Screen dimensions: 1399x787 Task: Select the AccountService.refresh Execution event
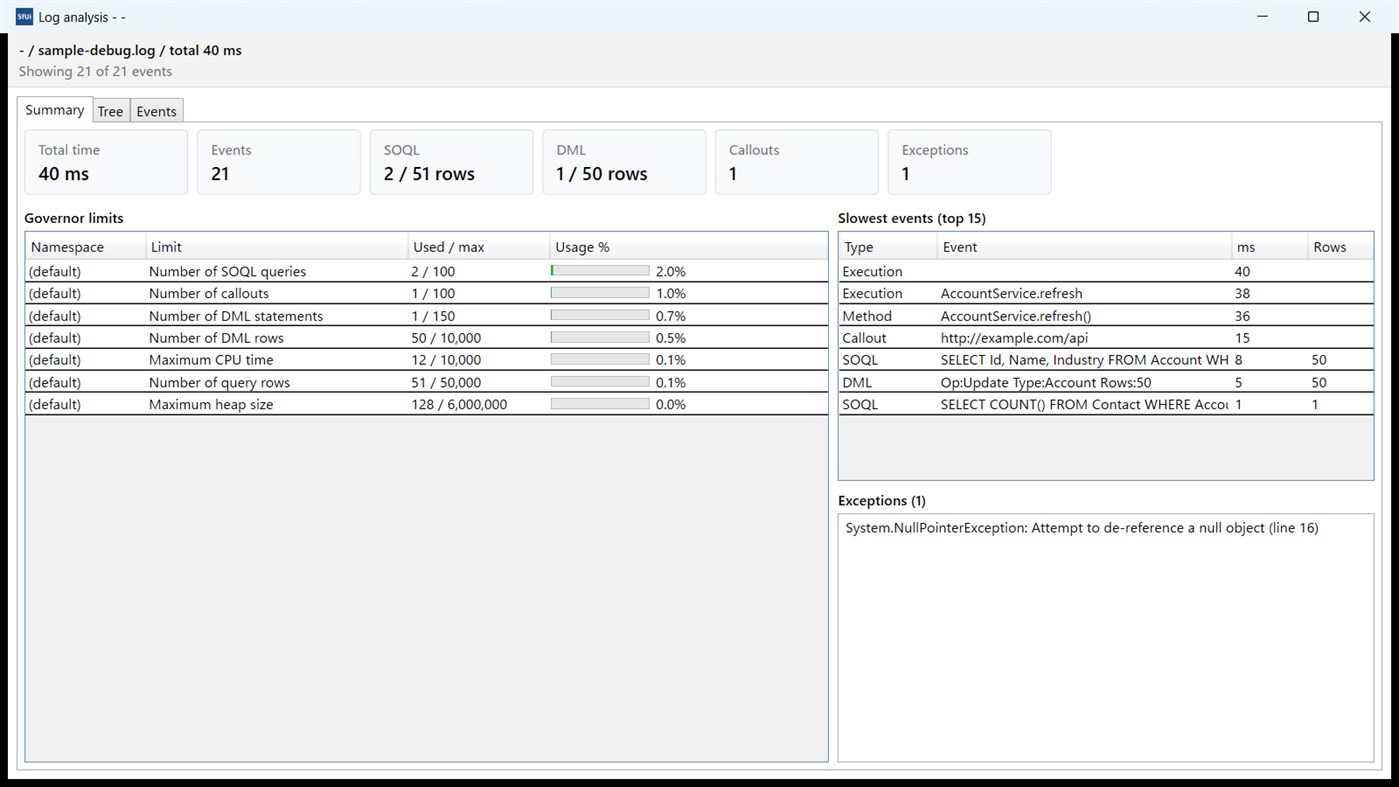[1106, 293]
